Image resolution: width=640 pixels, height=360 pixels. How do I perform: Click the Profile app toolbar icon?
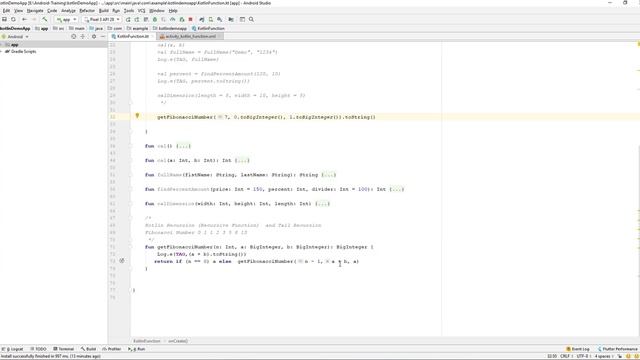coord(173,19)
